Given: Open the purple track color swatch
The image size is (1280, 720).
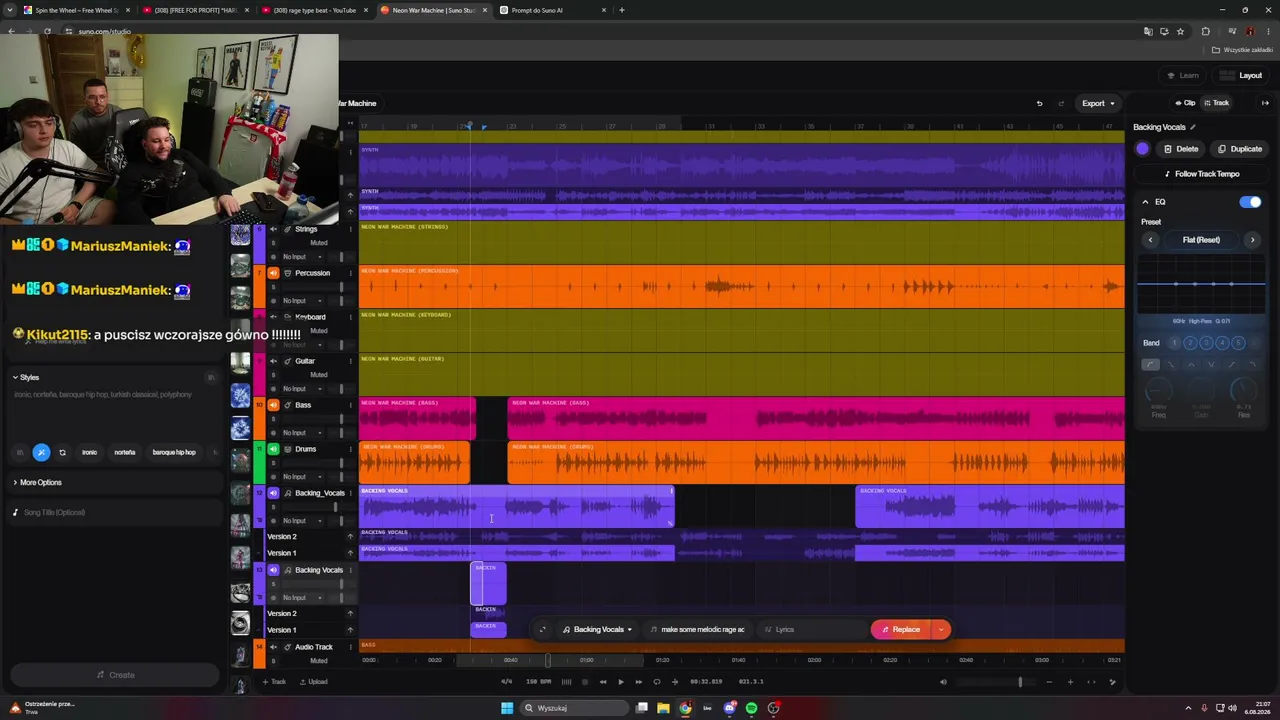Looking at the screenshot, I should (x=1143, y=149).
